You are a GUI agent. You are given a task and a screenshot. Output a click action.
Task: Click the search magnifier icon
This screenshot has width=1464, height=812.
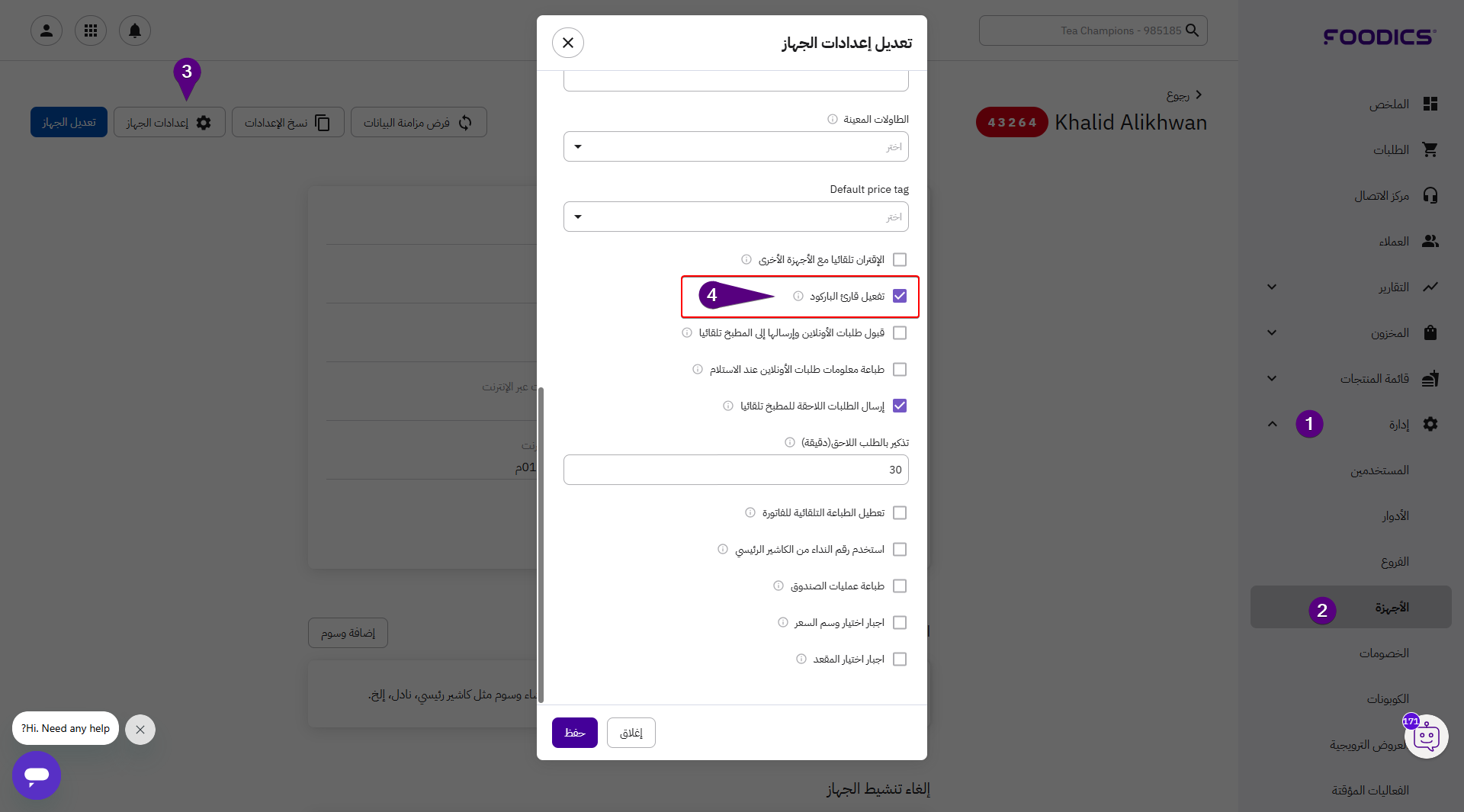tap(1193, 30)
